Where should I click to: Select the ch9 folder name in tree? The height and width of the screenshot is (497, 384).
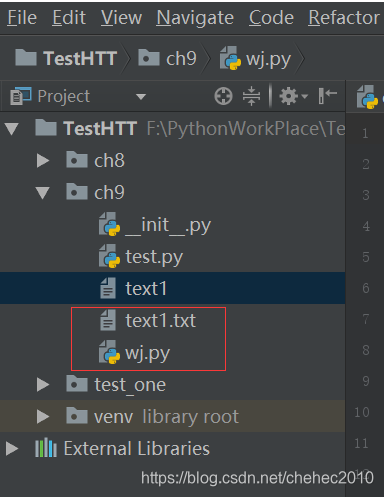[109, 193]
